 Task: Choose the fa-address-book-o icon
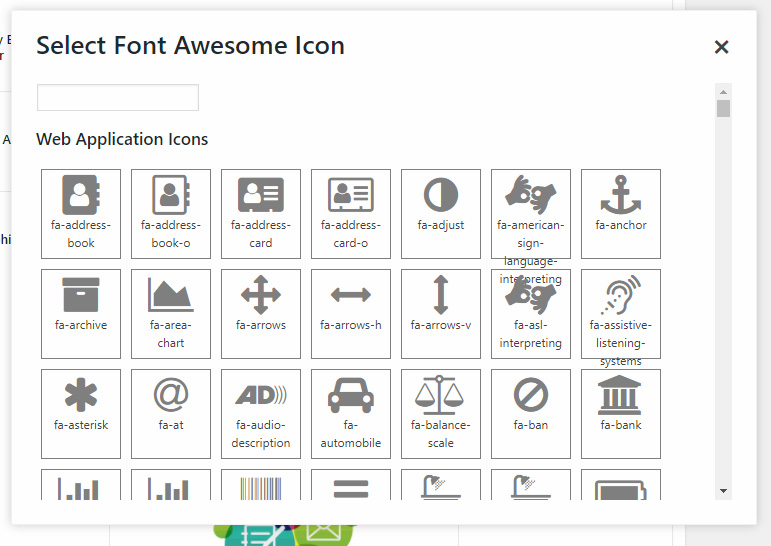[x=171, y=214]
